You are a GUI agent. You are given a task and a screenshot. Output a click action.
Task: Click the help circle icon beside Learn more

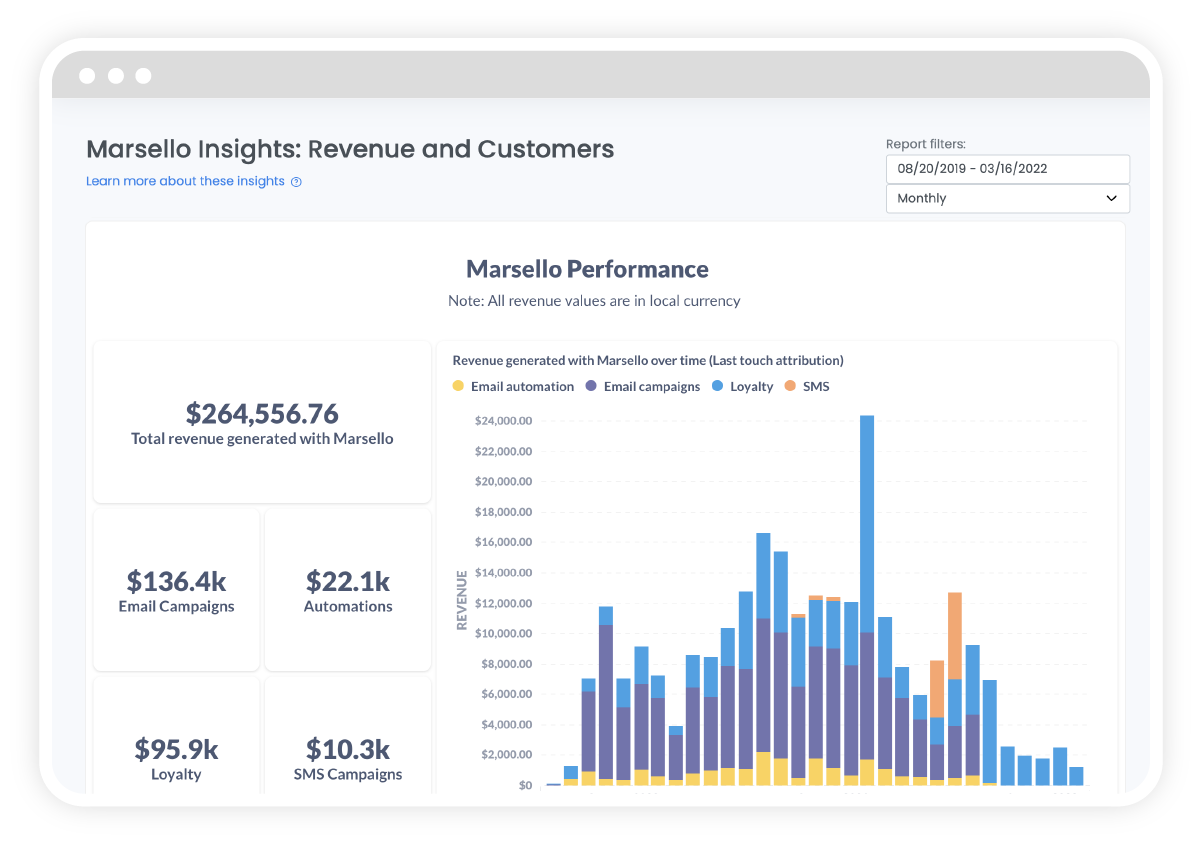296,182
